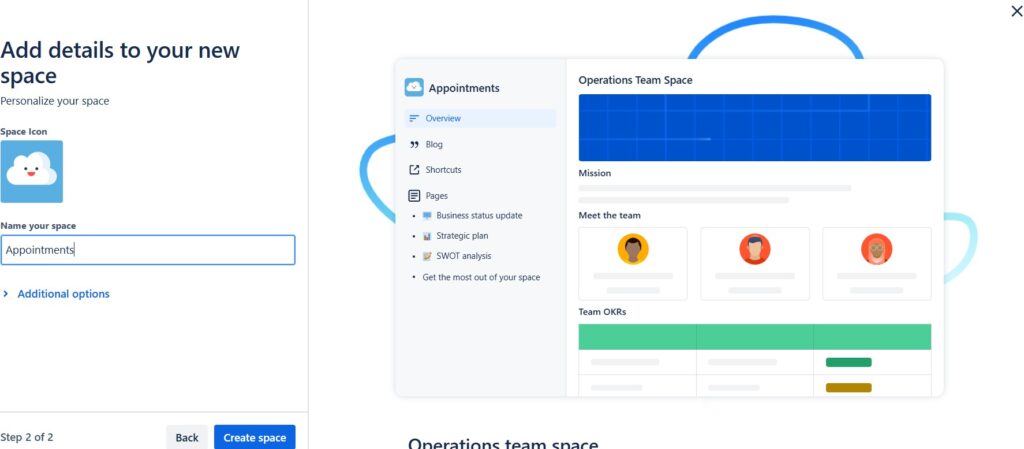Screen dimensions: 1024x449
Task: Click the Appointments cloud icon in preview
Action: coord(414,87)
